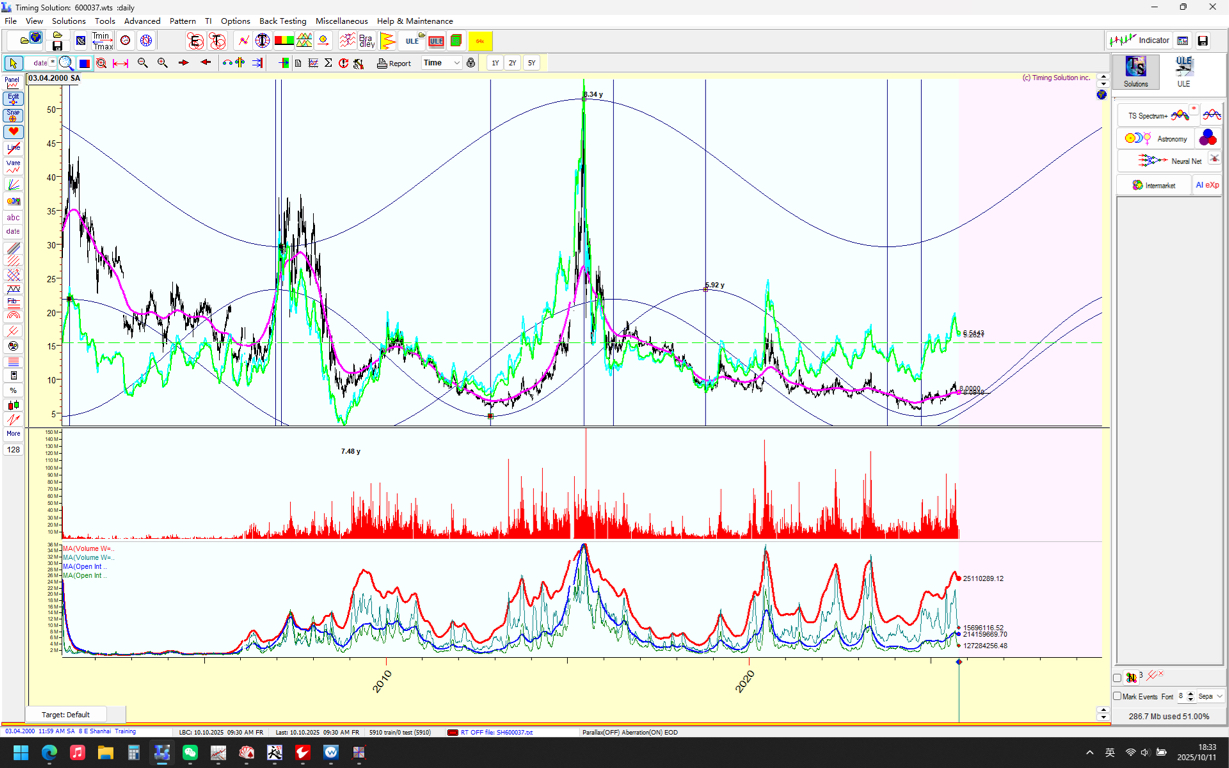Switch to the Solutions tab
Image resolution: width=1229 pixels, height=768 pixels.
pos(1136,71)
